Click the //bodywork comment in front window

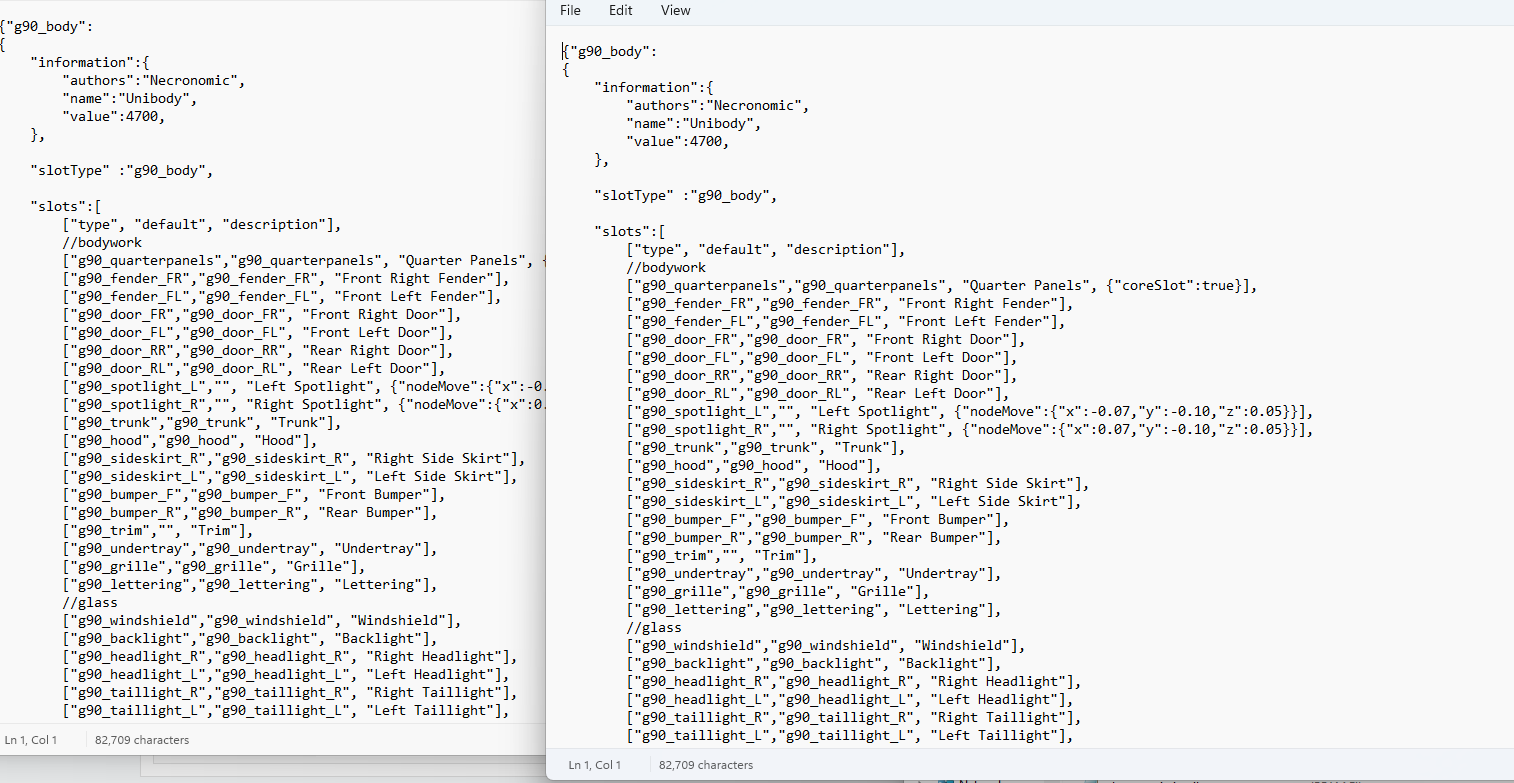coord(666,267)
